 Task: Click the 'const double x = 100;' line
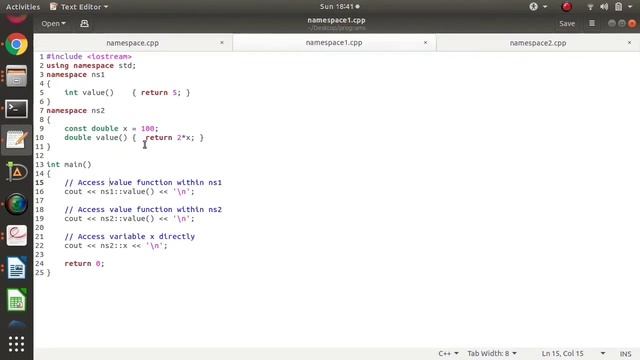(111, 128)
